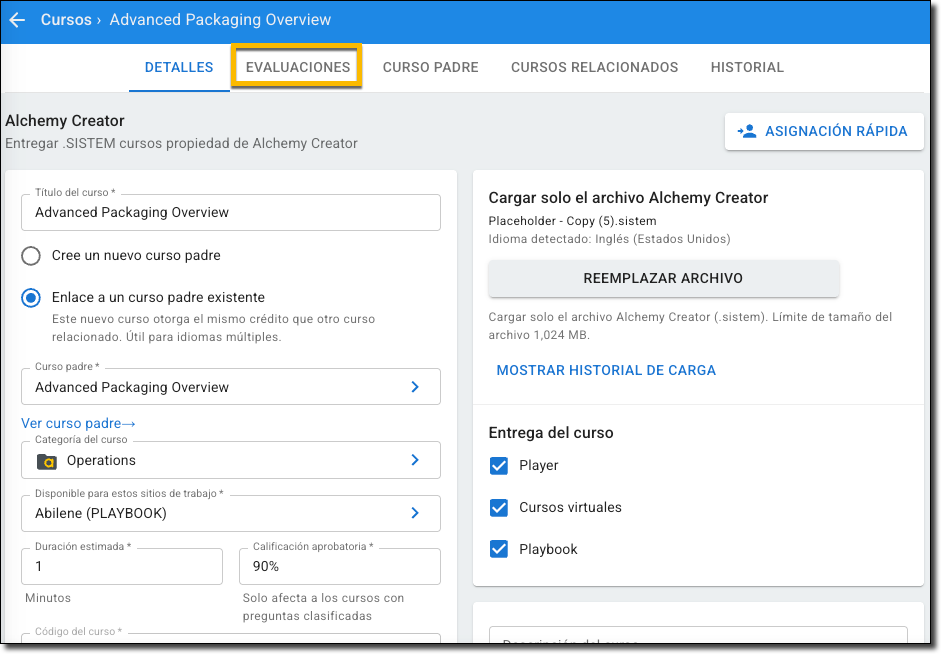Screen dimensions: 941x654
Task: Go to the CURSOS RELACIONADOS tab
Action: [x=595, y=67]
